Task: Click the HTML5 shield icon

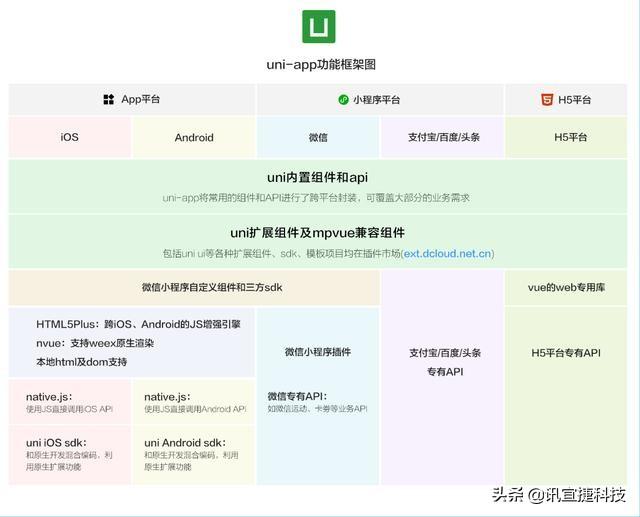Action: [547, 100]
